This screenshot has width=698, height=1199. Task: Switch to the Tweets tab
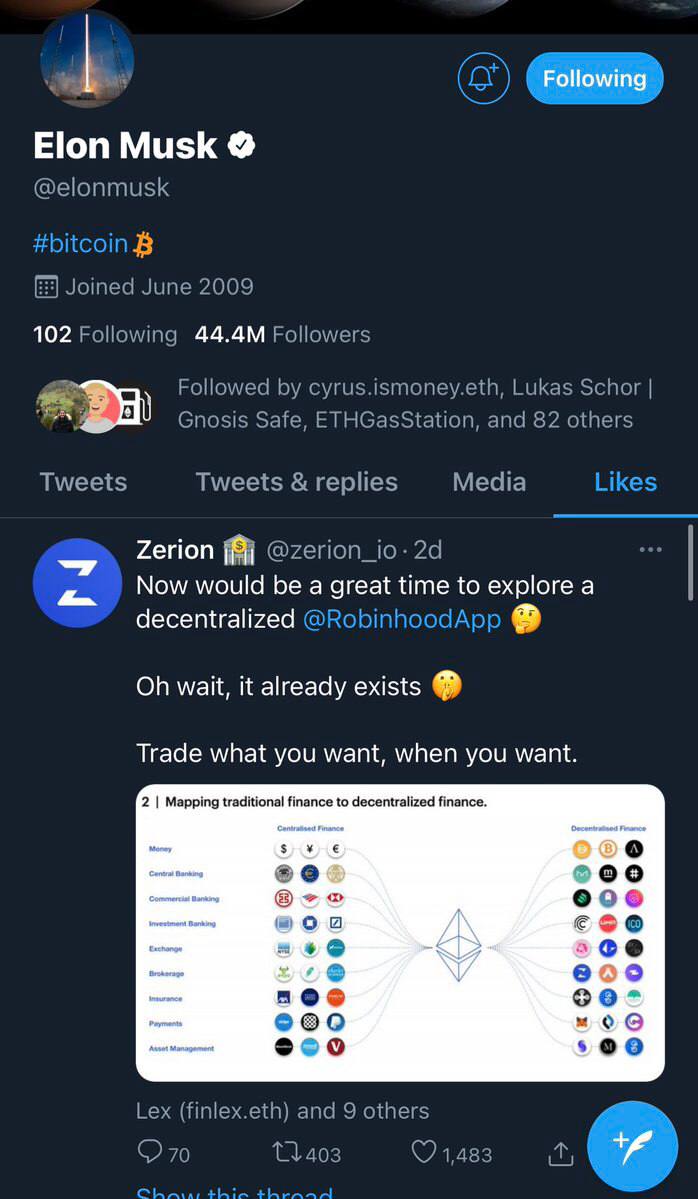pos(83,482)
